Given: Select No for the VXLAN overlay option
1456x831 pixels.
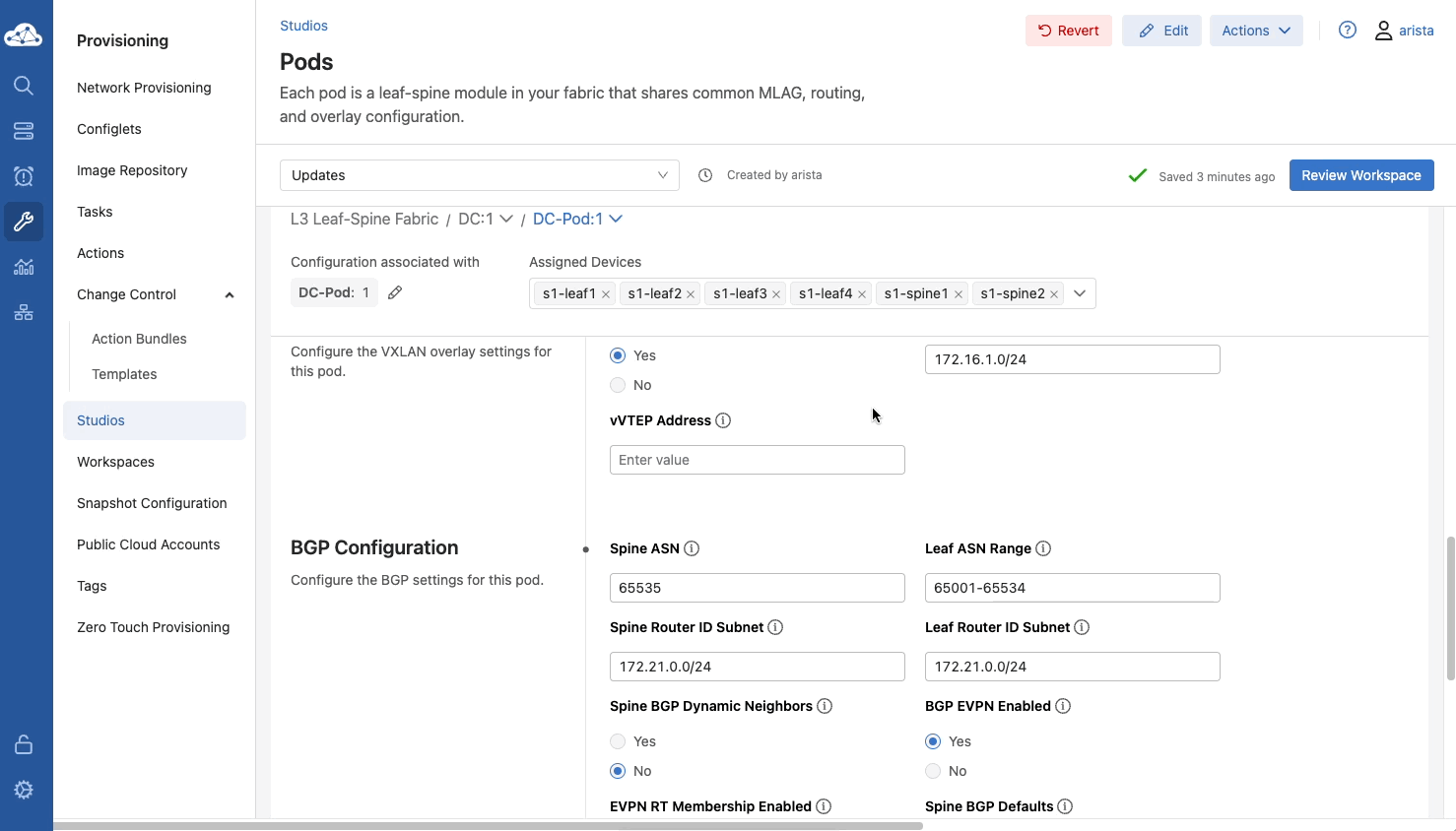Looking at the screenshot, I should pos(618,385).
